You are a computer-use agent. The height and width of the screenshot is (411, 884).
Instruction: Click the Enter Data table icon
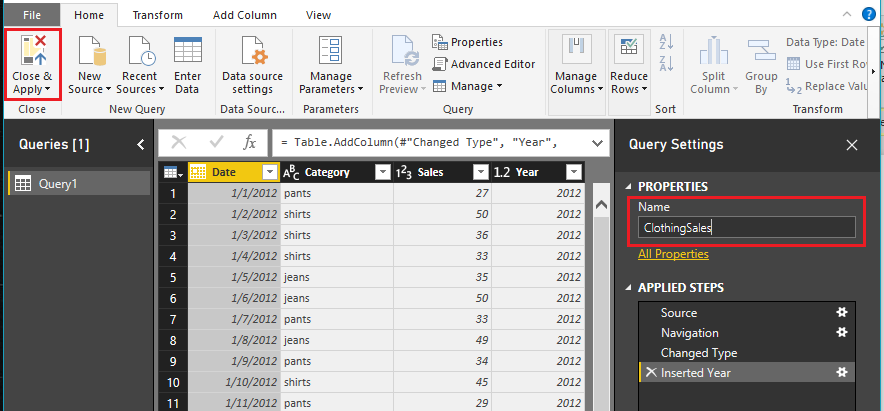[188, 50]
